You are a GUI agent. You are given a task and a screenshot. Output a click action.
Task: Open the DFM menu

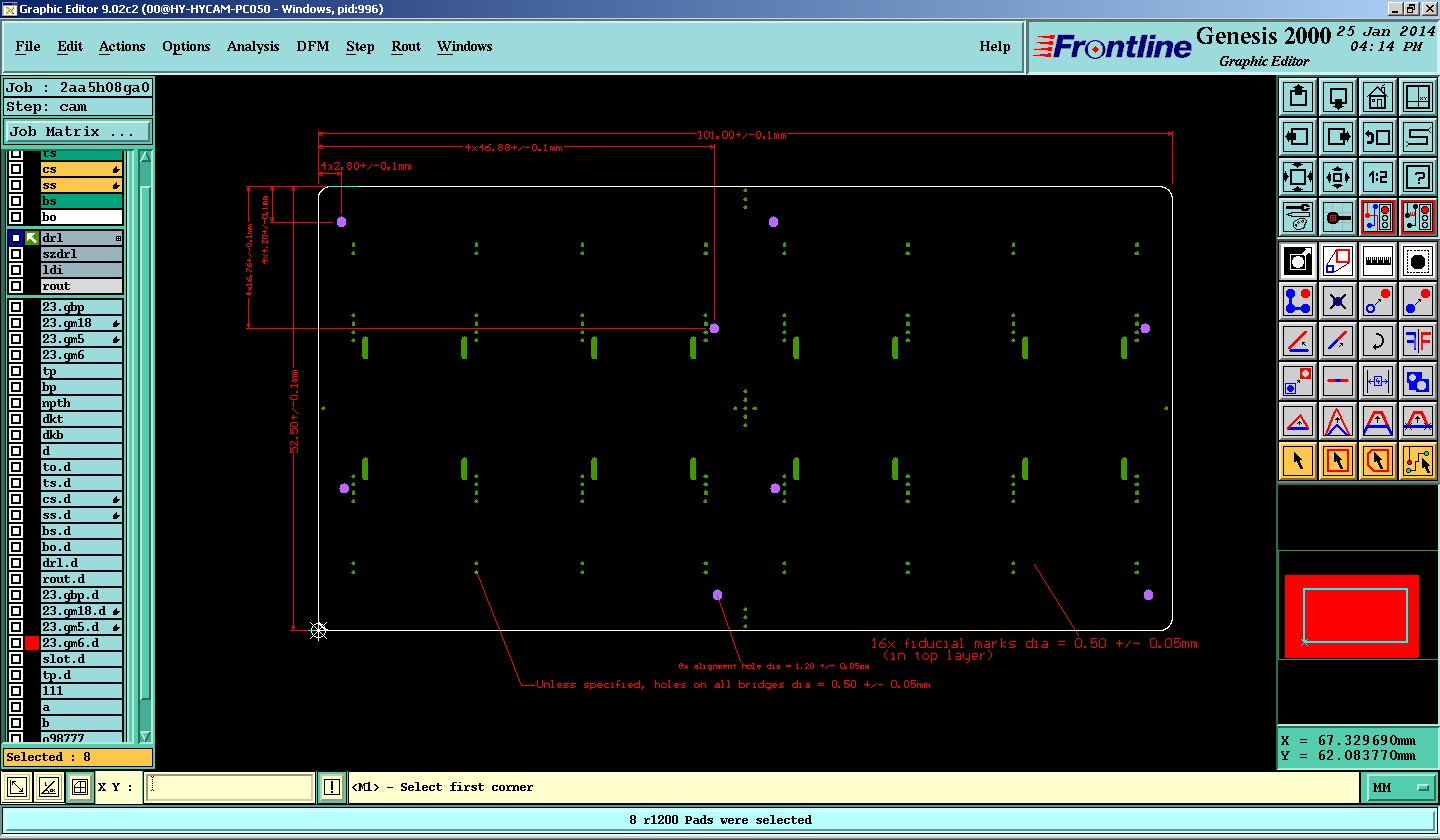(313, 46)
